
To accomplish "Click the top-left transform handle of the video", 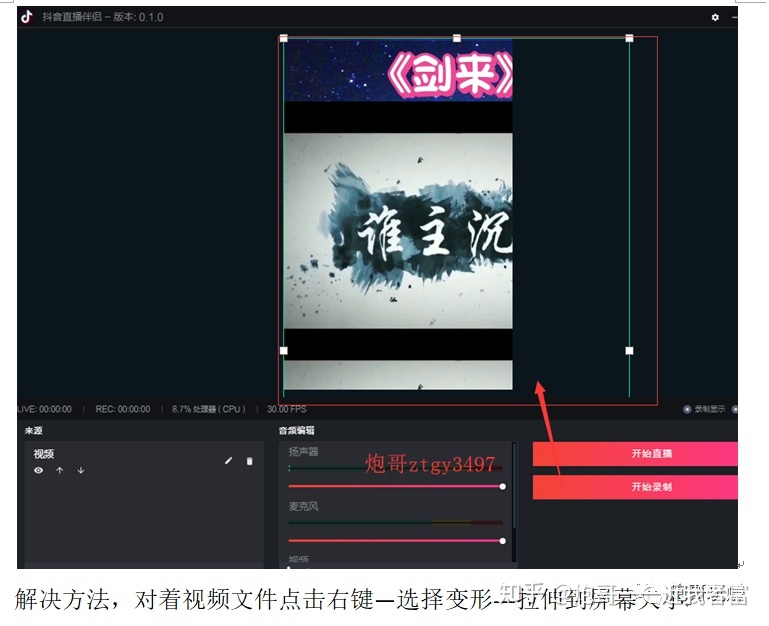I will [x=283, y=38].
